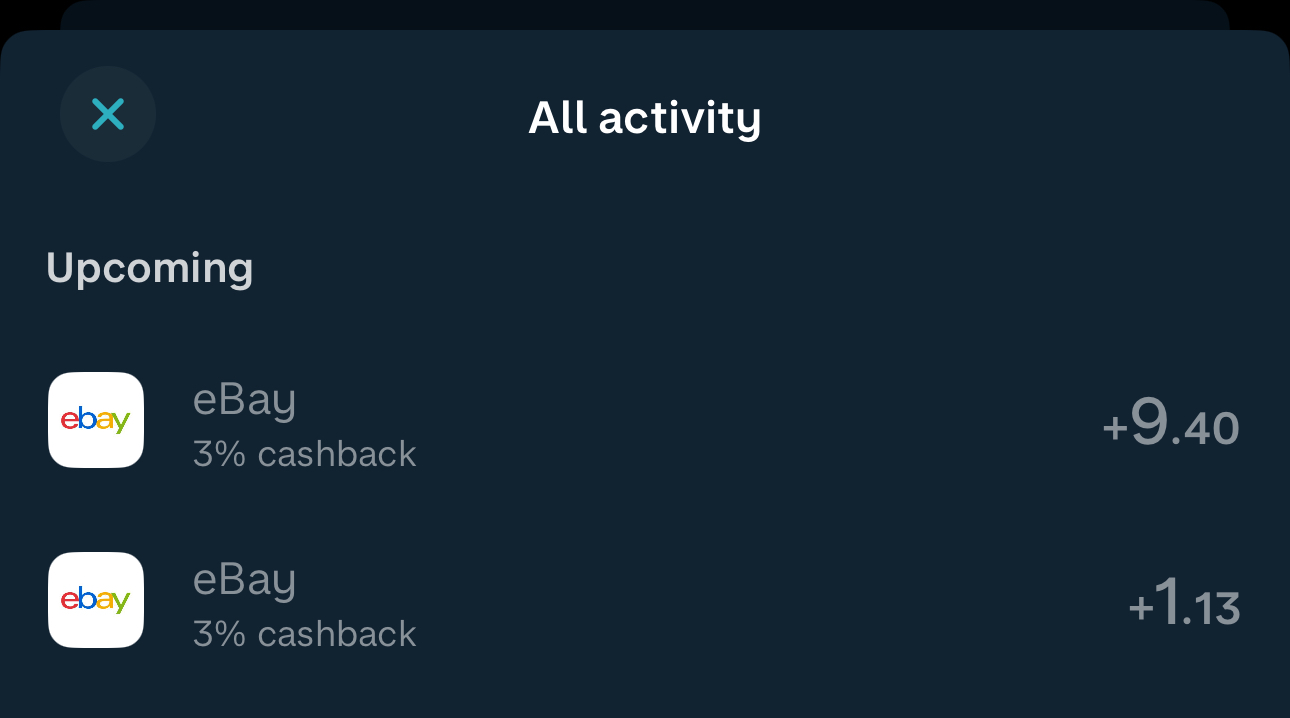This screenshot has height=718, width=1290.
Task: Tap the +9.40 cashback amount
Action: point(1170,426)
